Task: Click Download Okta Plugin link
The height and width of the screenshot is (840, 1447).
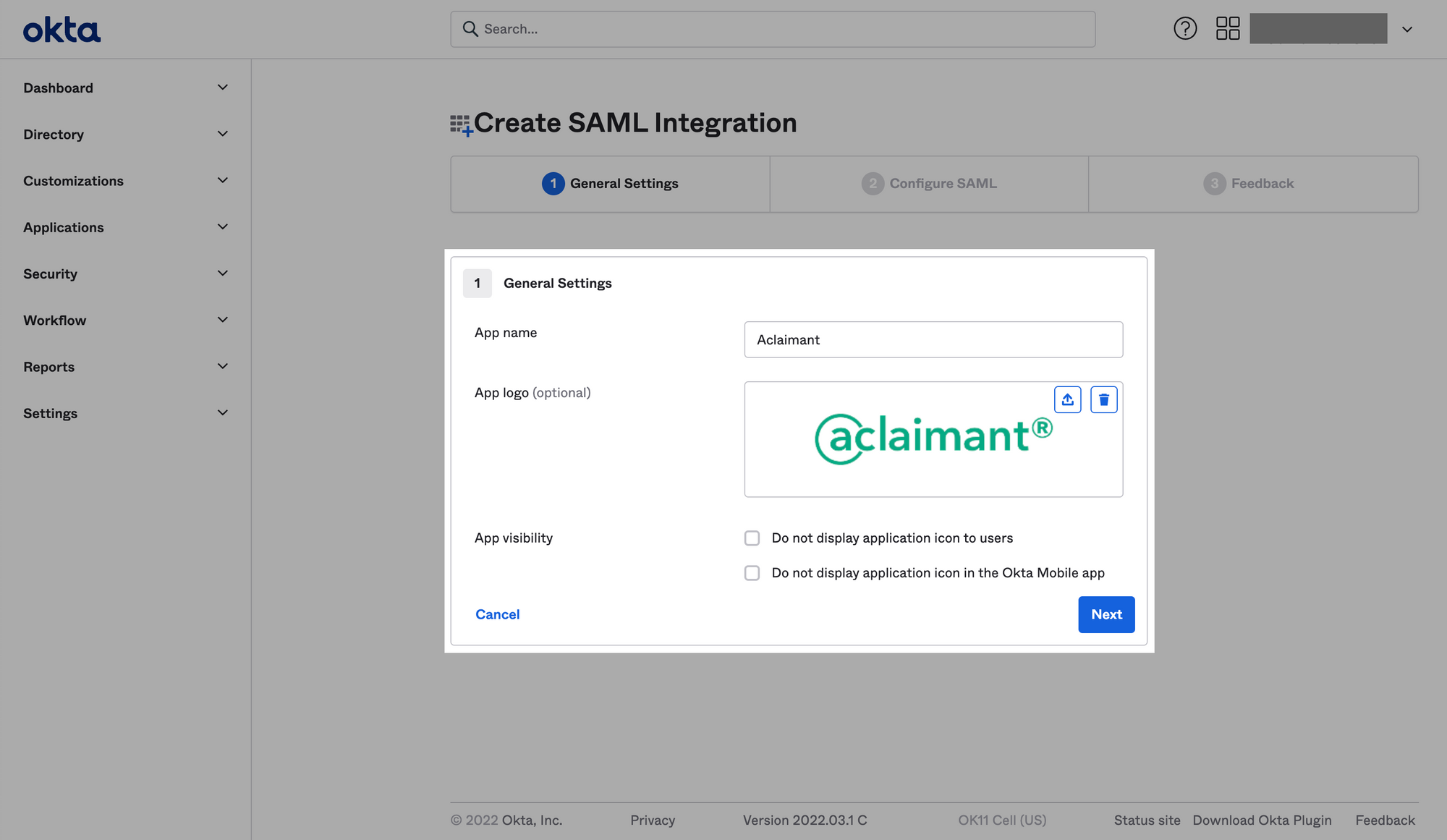Action: [x=1262, y=820]
